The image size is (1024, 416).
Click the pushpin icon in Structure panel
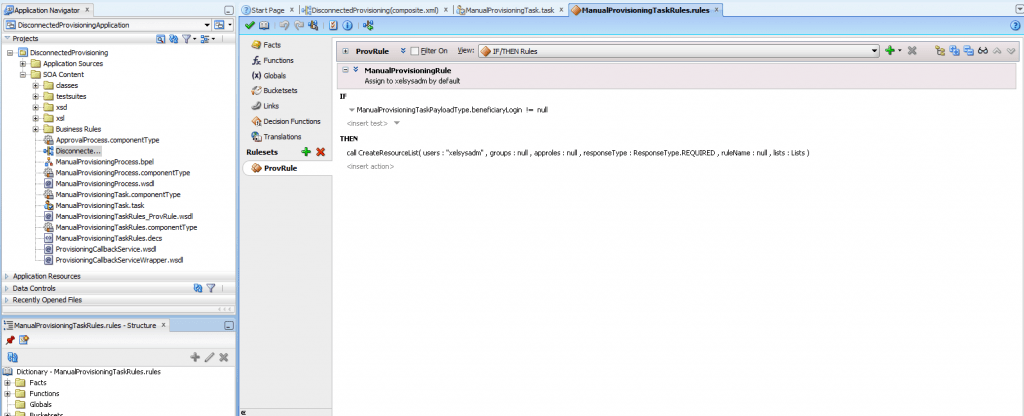(x=10, y=339)
